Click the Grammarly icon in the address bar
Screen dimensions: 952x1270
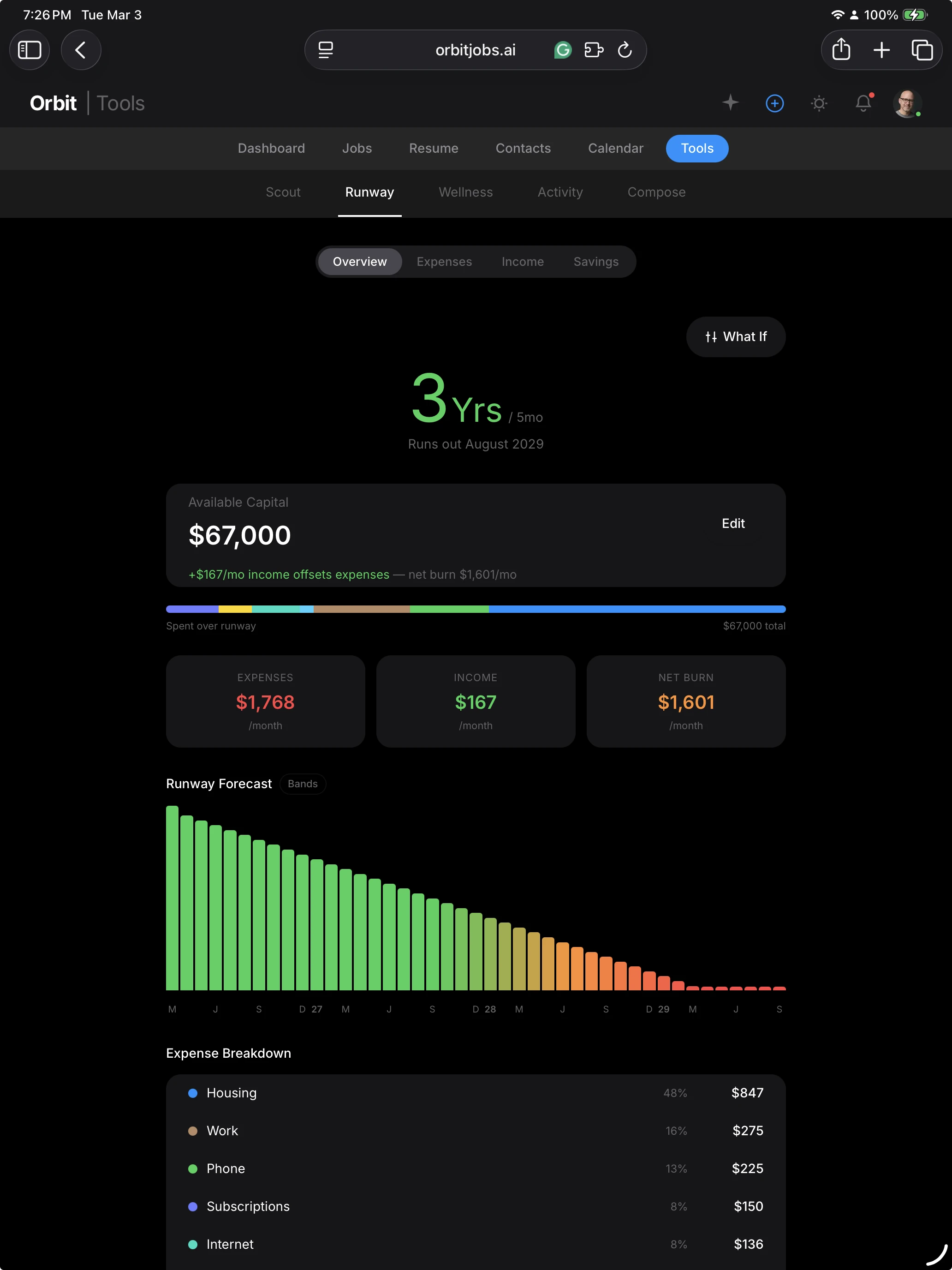click(x=563, y=50)
